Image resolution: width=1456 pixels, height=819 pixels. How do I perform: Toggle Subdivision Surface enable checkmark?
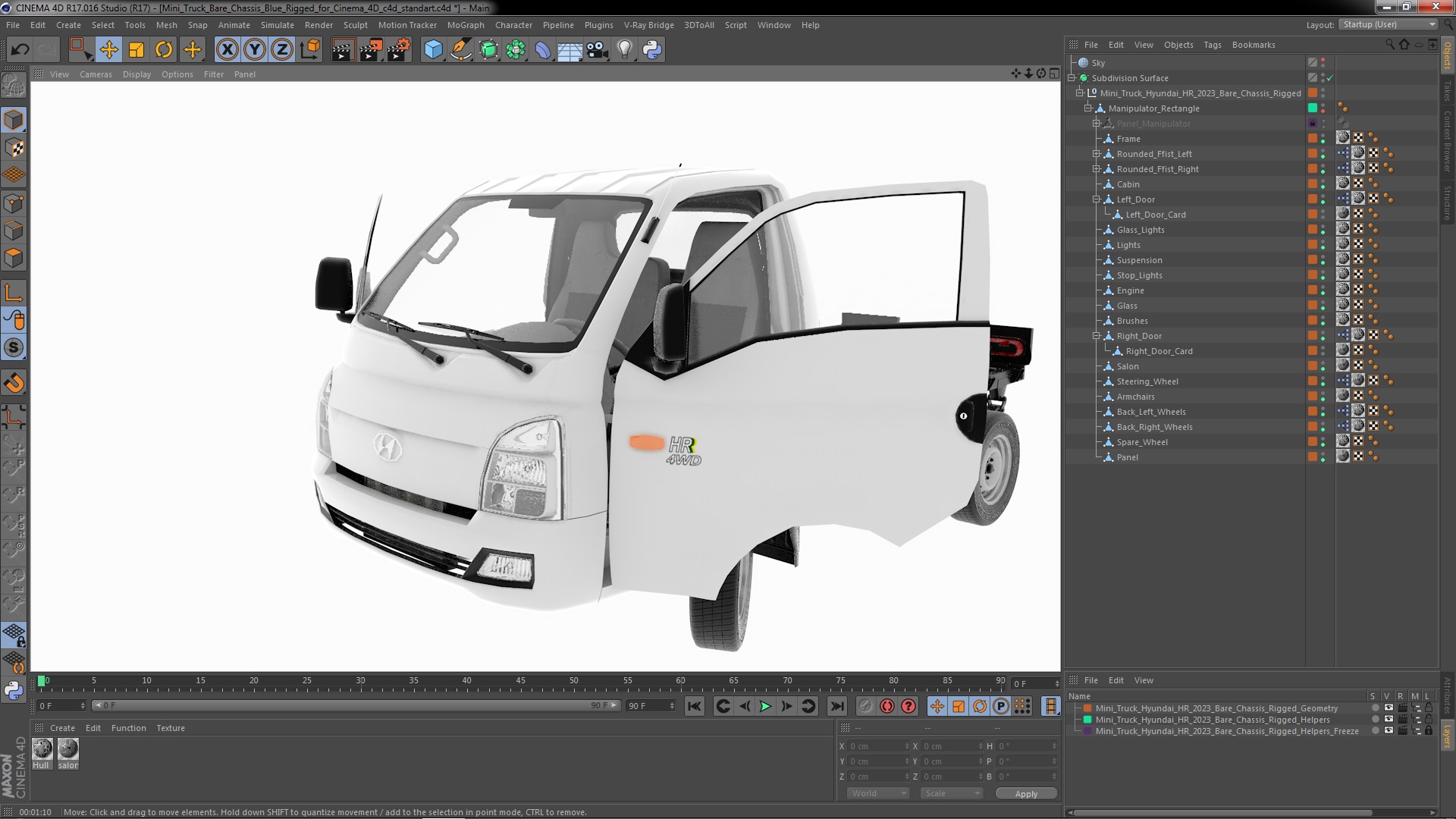pyautogui.click(x=1329, y=78)
